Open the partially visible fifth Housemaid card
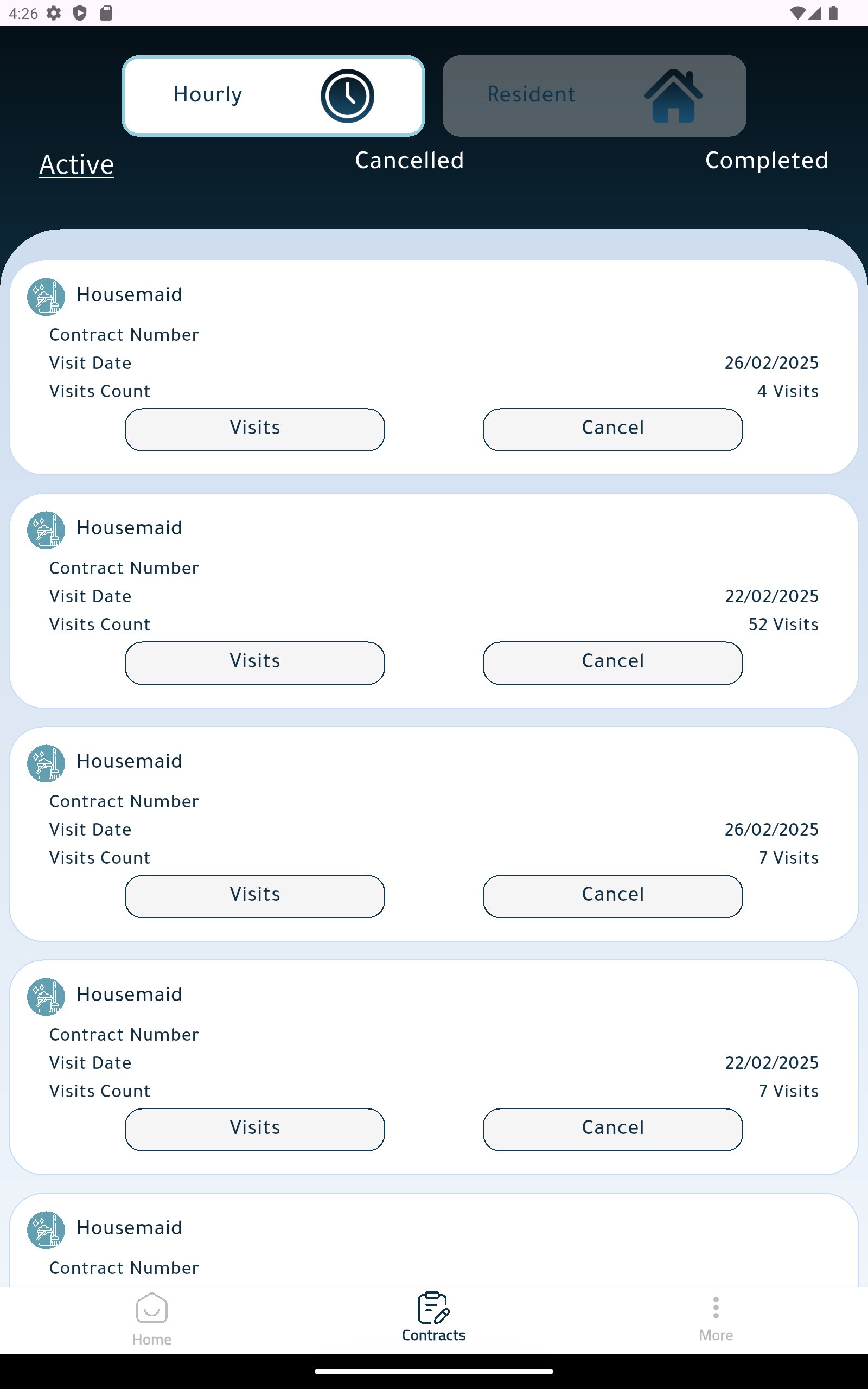The height and width of the screenshot is (1389, 868). tap(433, 1240)
